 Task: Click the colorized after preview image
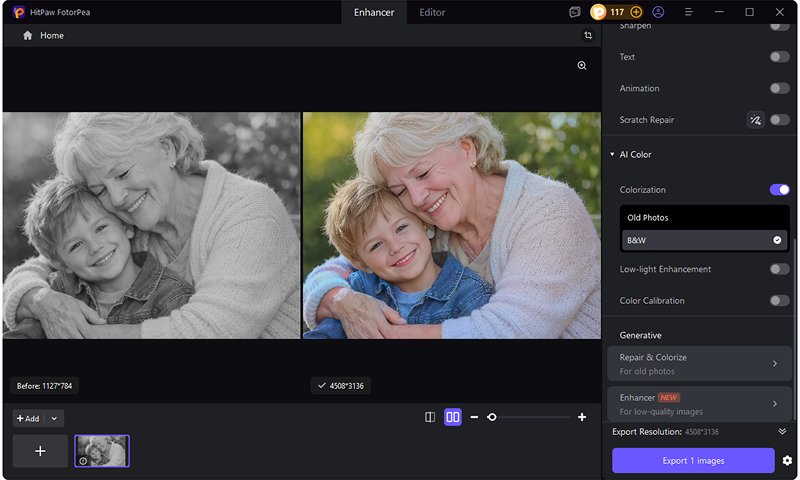[x=452, y=225]
